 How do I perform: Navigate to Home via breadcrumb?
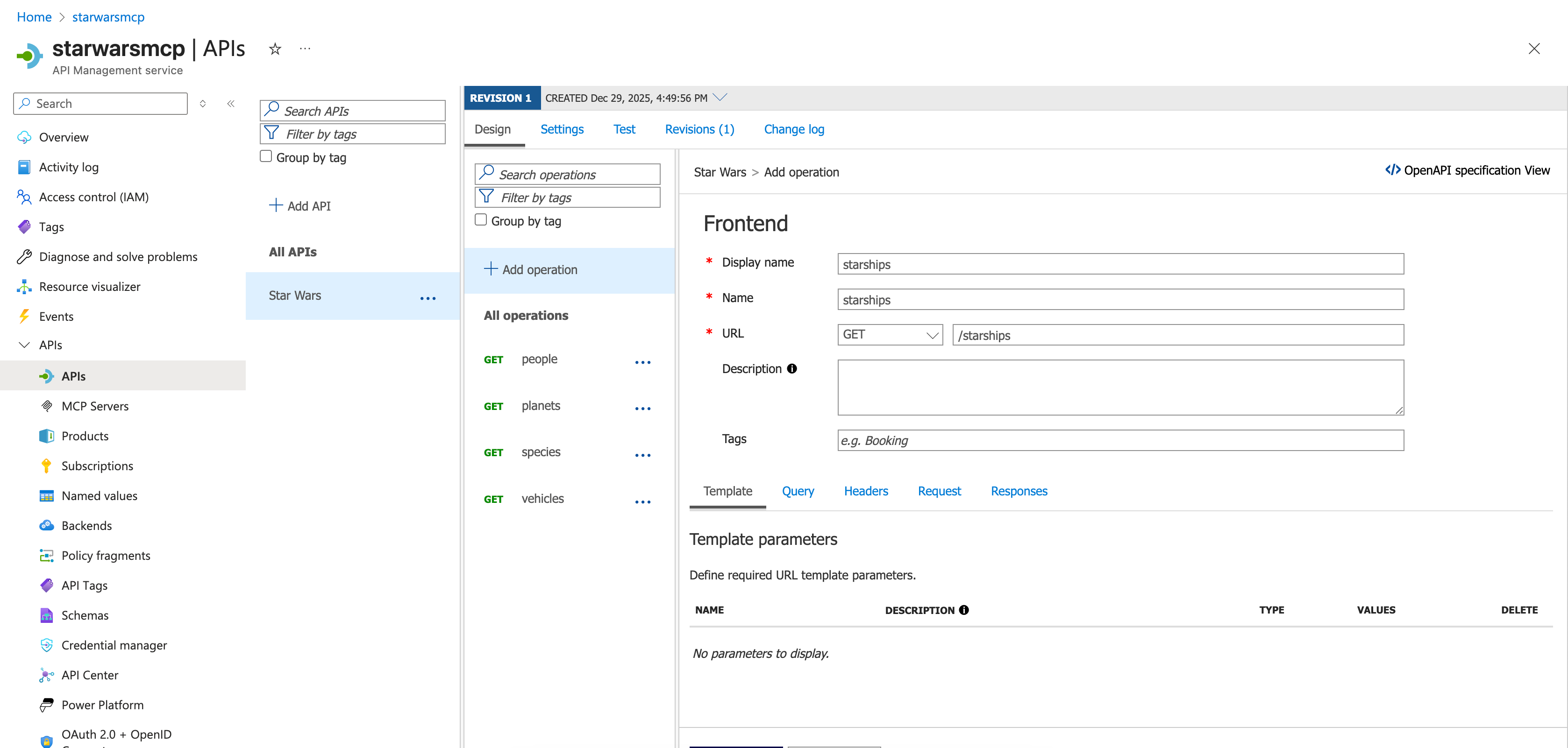tap(34, 16)
